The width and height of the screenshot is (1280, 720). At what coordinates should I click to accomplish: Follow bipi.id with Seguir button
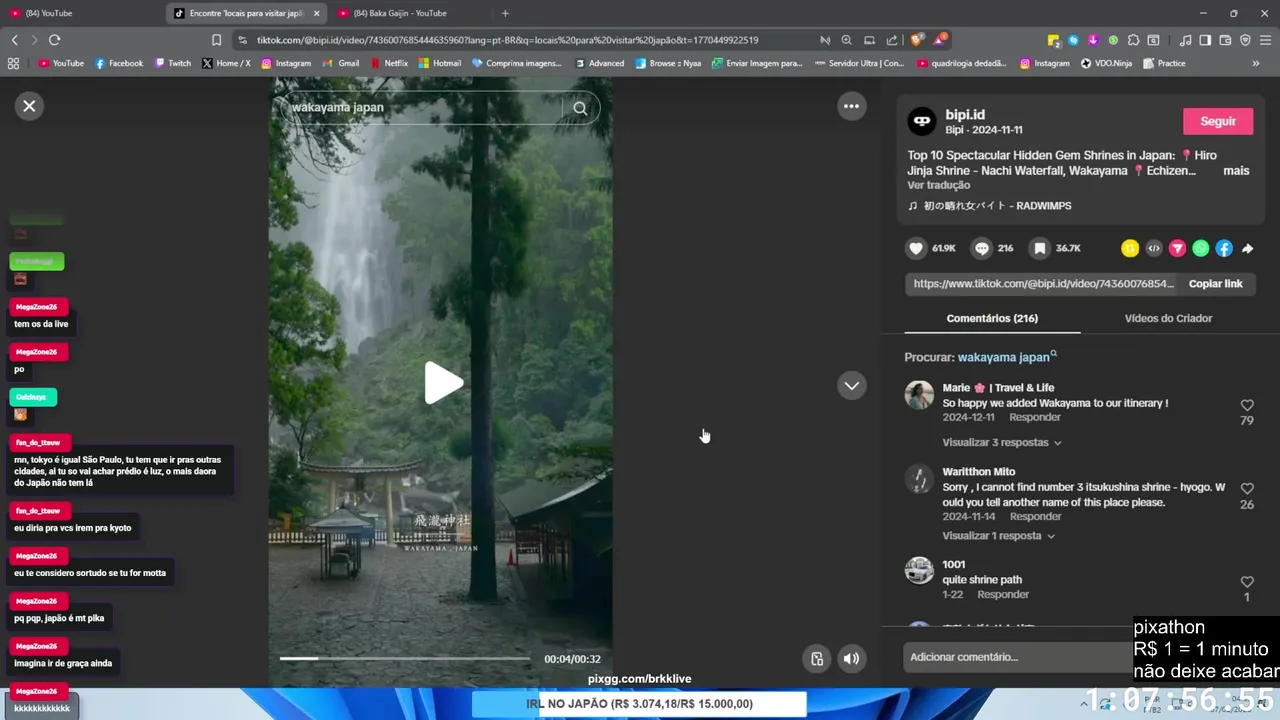click(x=1217, y=121)
